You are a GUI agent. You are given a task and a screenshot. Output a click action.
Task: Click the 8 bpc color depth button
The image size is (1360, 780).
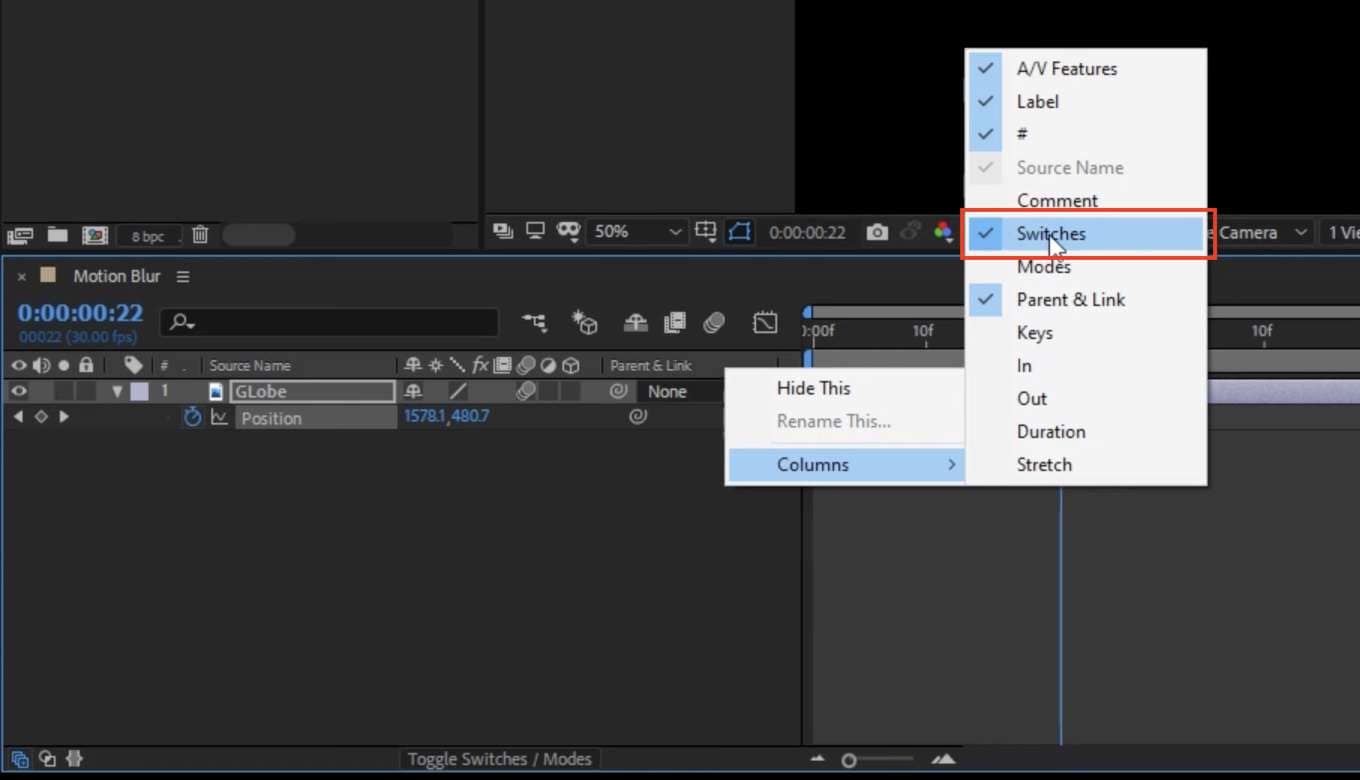(x=148, y=236)
